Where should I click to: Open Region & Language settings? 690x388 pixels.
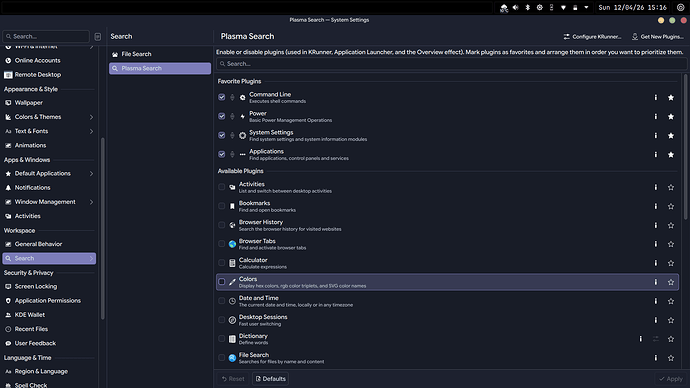49,372
